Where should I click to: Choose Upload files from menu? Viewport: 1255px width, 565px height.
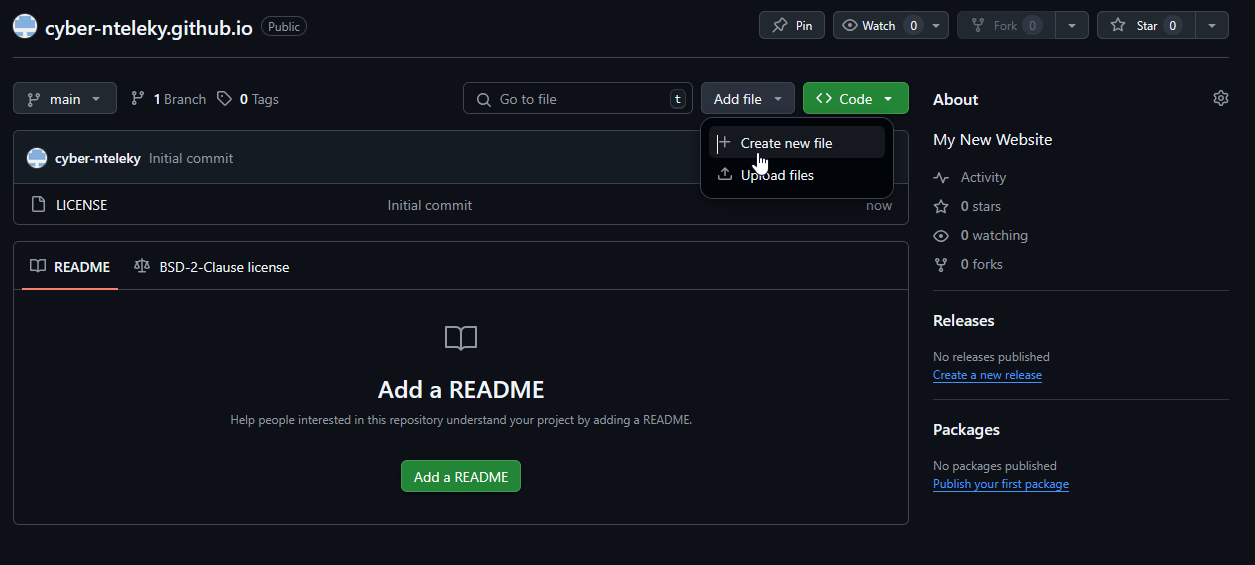pyautogui.click(x=797, y=175)
